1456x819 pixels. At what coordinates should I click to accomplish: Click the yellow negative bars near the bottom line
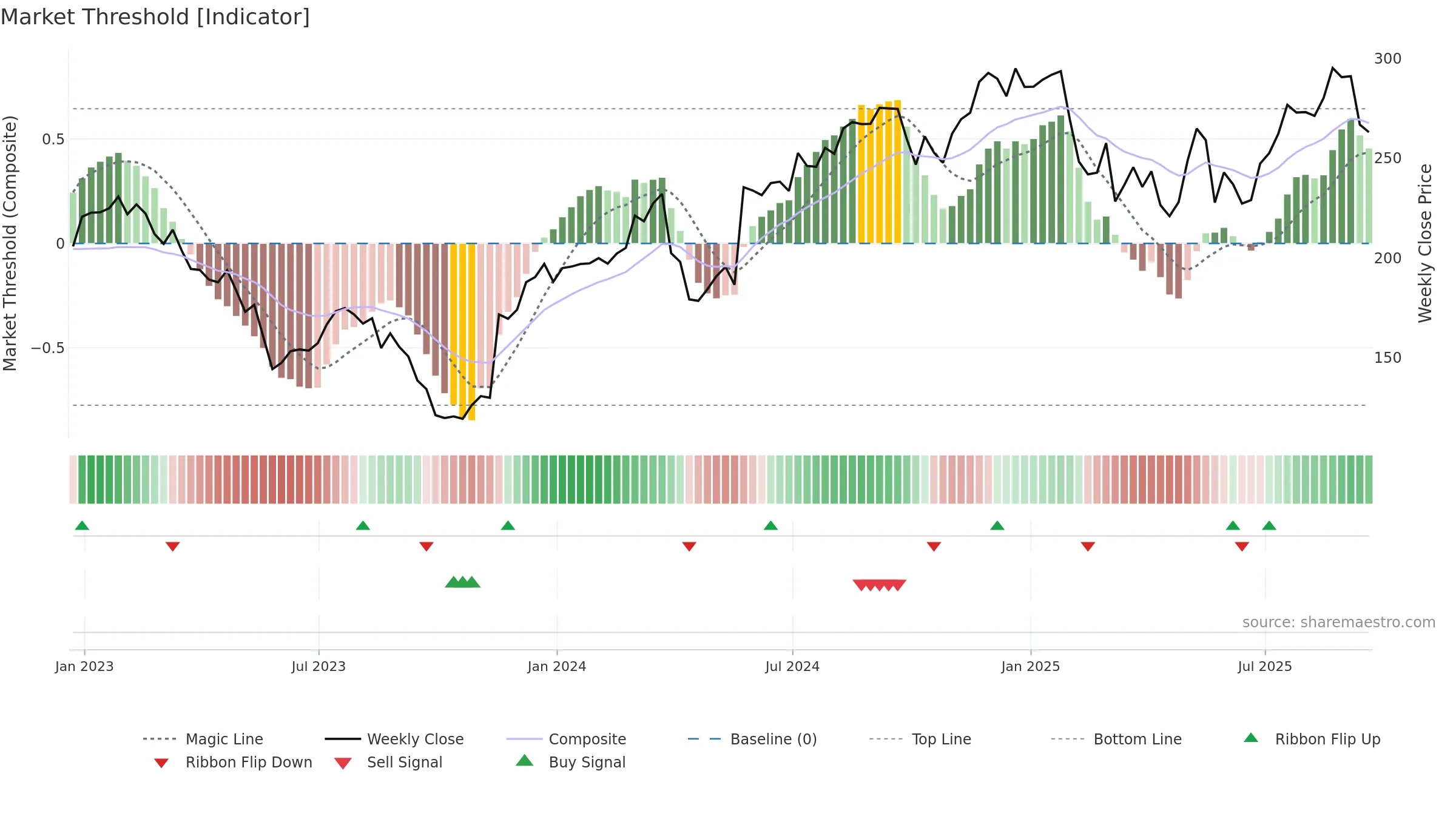(462, 331)
